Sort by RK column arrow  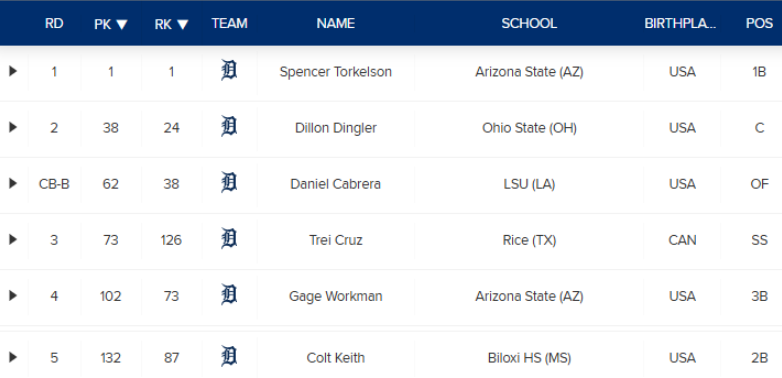(183, 24)
